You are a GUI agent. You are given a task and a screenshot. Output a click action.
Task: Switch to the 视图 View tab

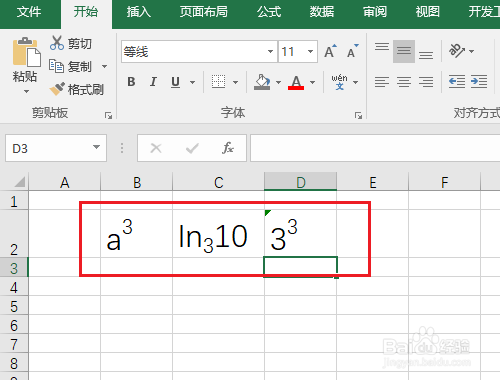click(428, 12)
